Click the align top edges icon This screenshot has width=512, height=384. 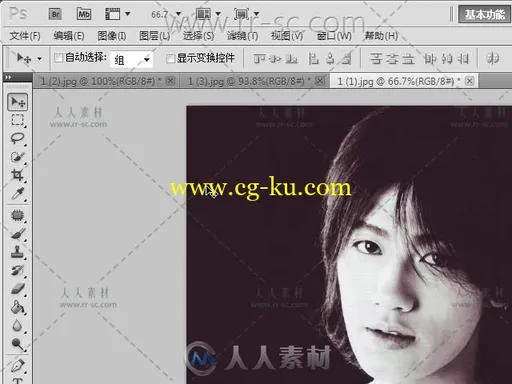pyautogui.click(x=259, y=59)
